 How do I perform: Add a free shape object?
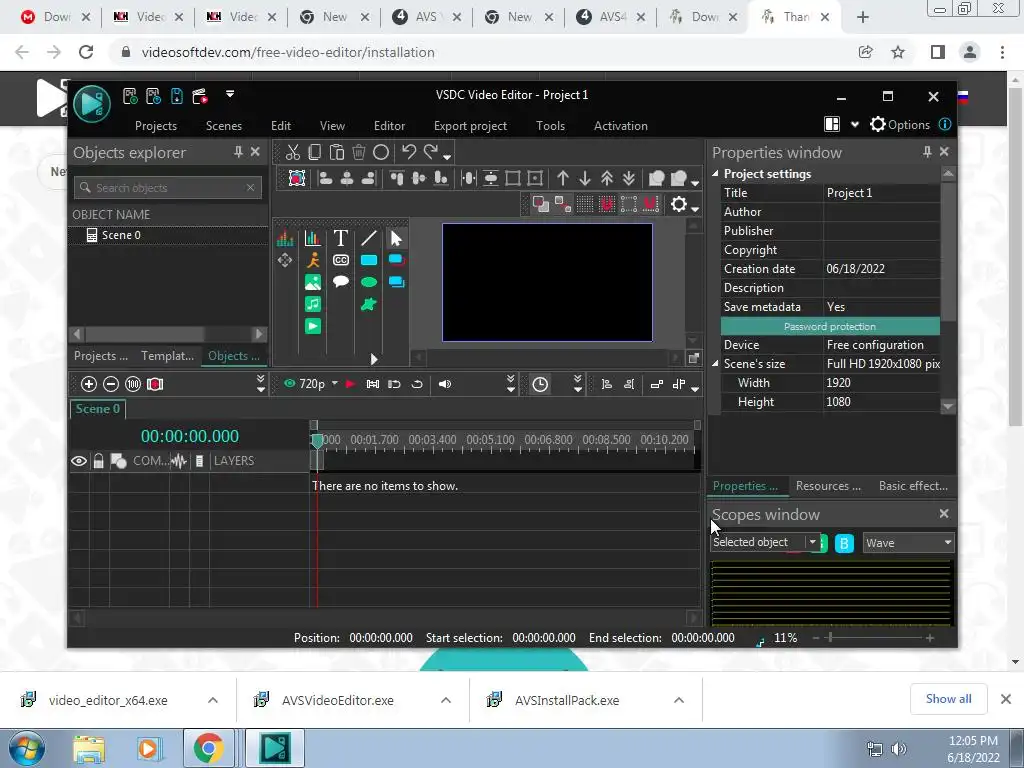click(x=369, y=304)
